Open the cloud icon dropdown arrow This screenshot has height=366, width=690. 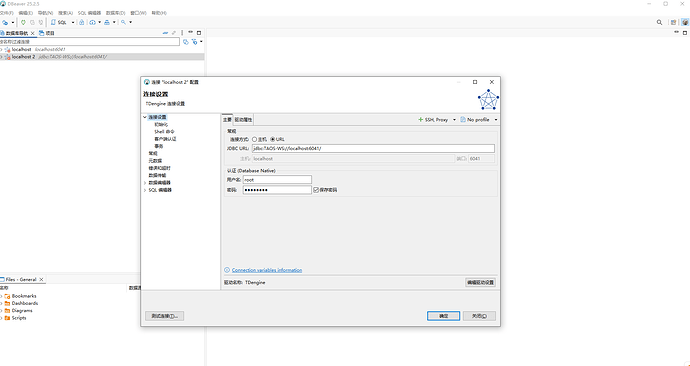pyautogui.click(x=99, y=22)
